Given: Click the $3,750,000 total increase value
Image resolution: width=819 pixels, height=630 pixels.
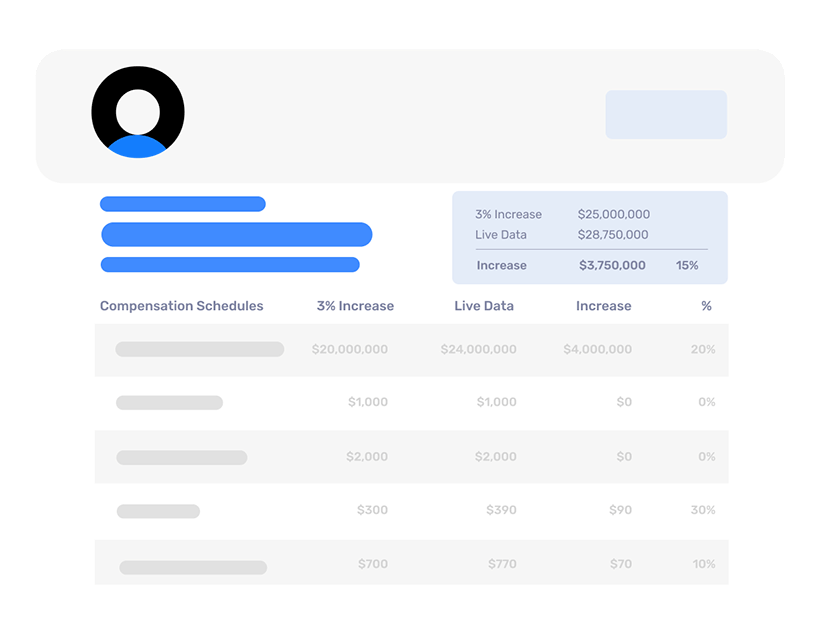Looking at the screenshot, I should 612,265.
